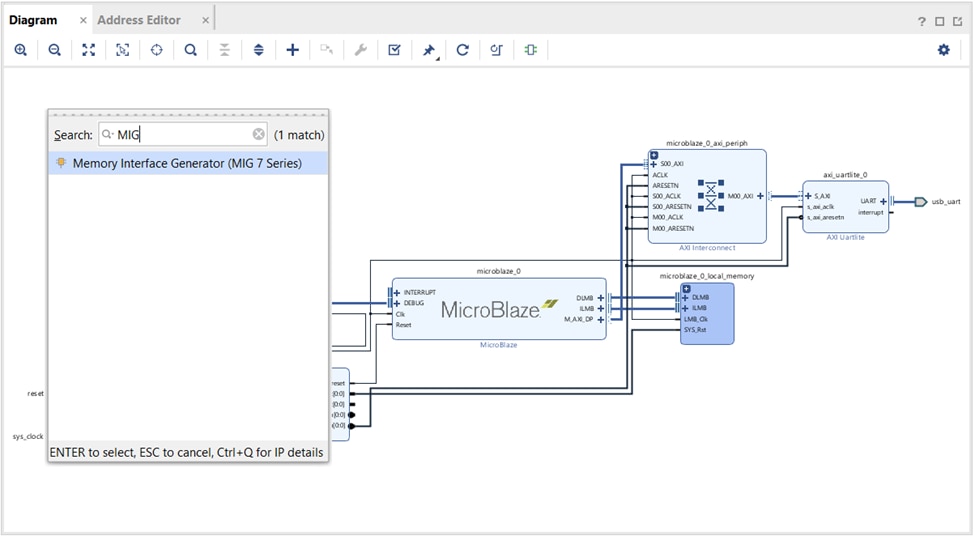975x536 pixels.
Task: Click into the IP search field
Action: tap(183, 134)
